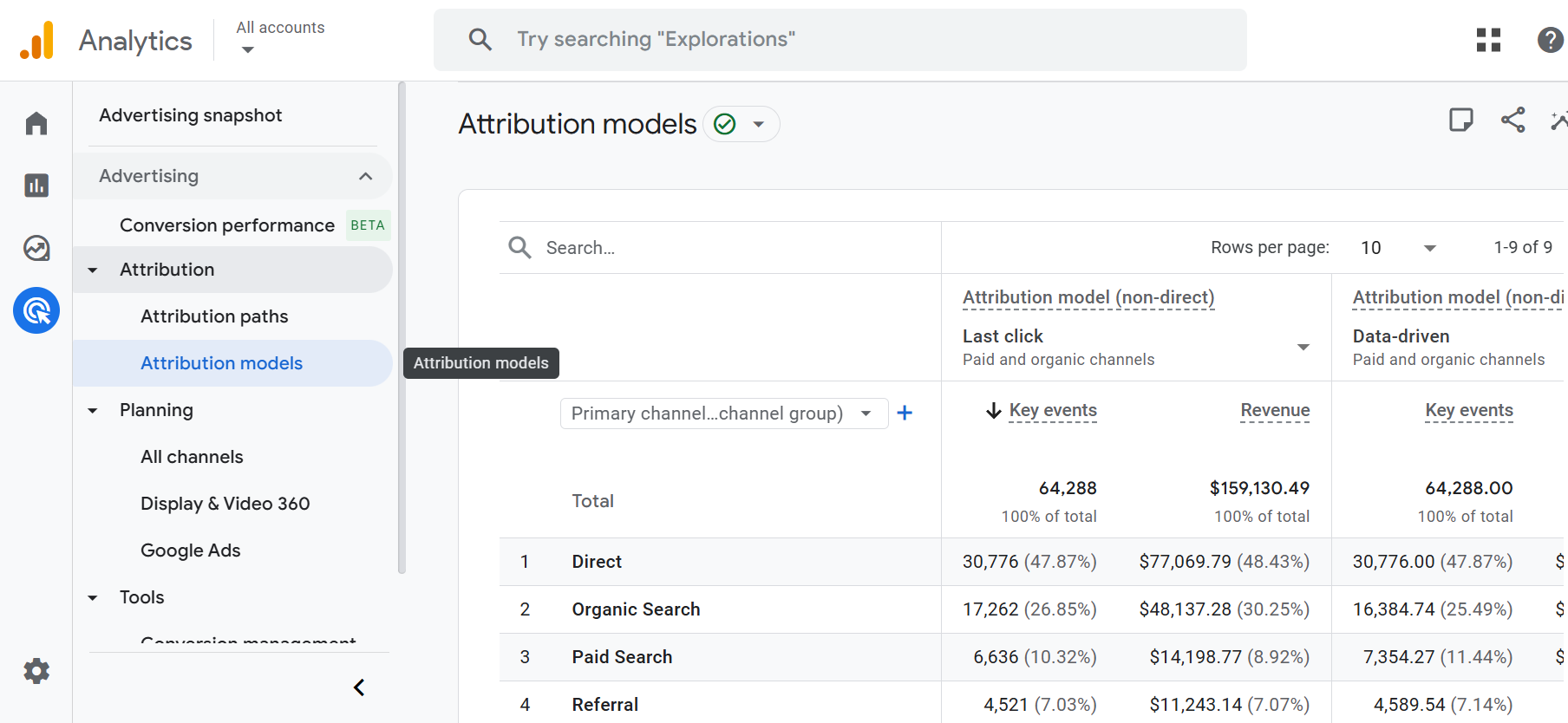The image size is (1568, 723).
Task: Collapse the Attribution tree arrow
Action: [93, 270]
